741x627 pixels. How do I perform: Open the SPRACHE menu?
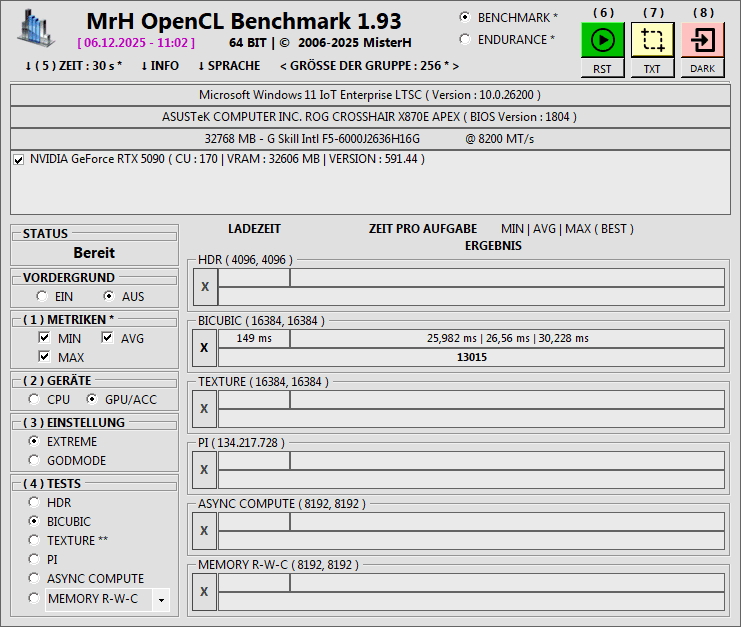pos(229,66)
